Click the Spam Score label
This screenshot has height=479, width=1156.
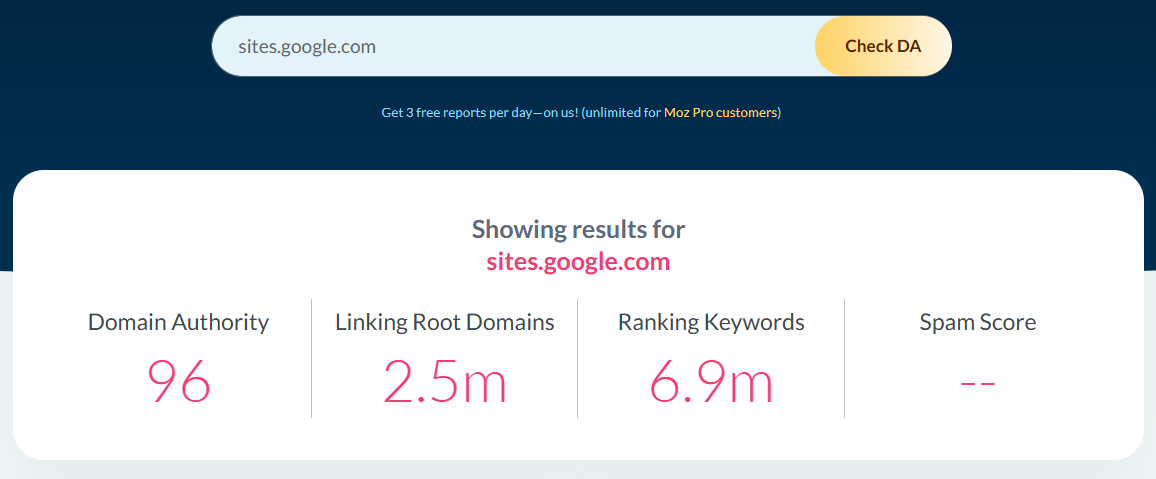tap(978, 322)
